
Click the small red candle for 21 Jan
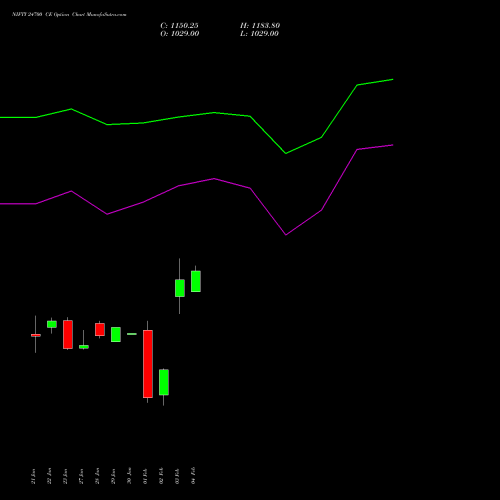tap(36, 335)
